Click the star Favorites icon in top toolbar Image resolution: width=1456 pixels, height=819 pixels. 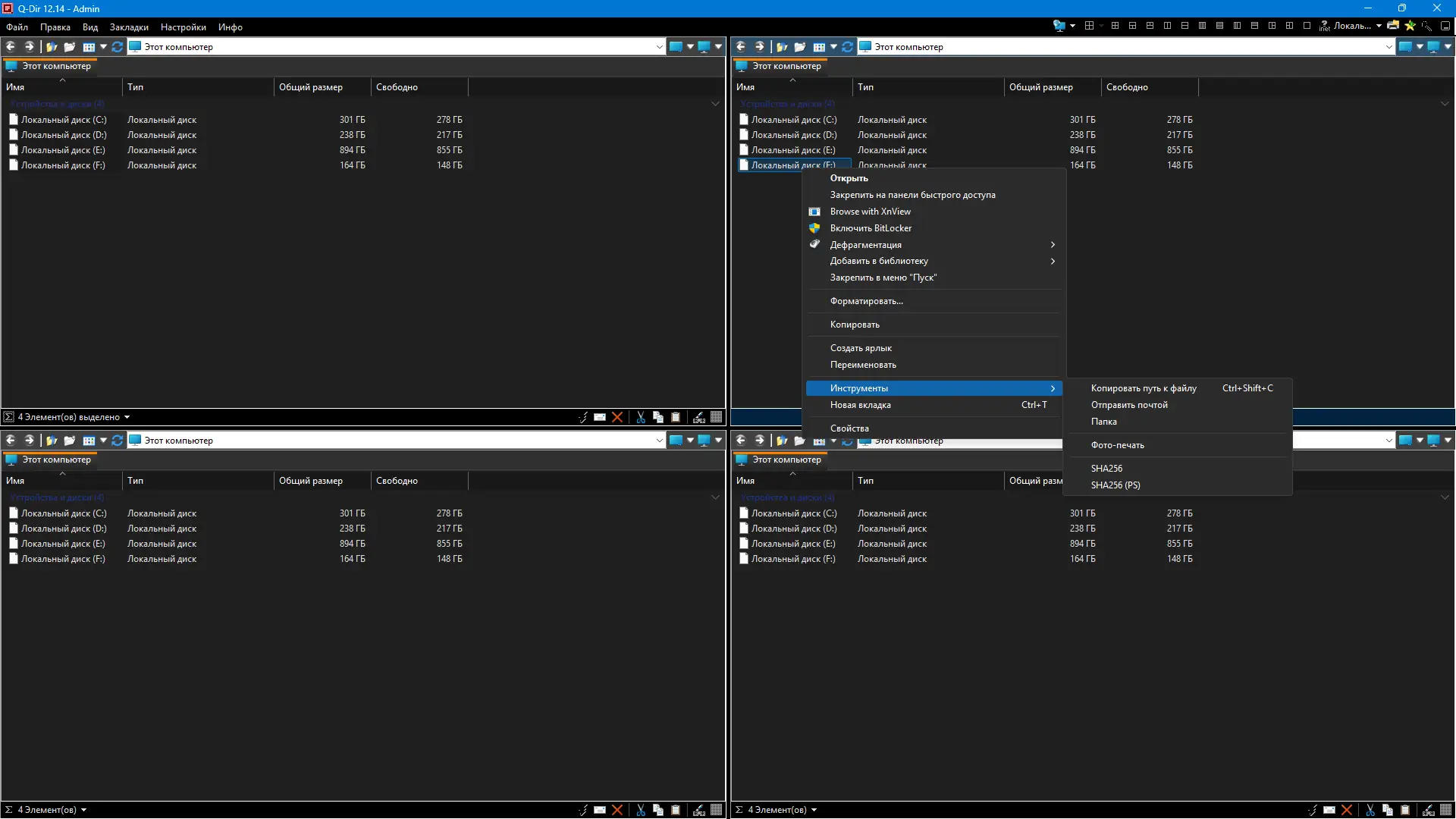tap(1410, 26)
